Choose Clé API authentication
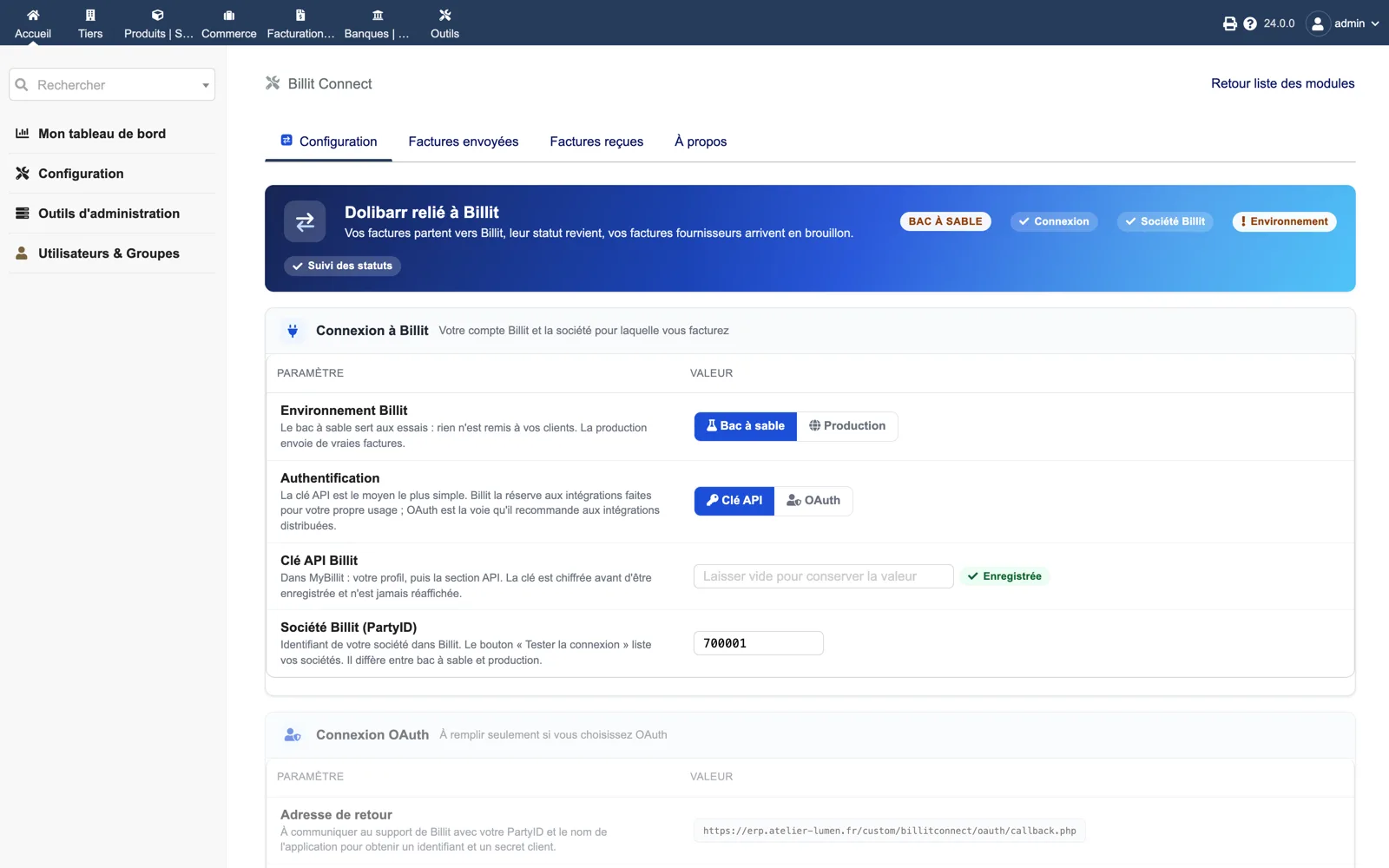The height and width of the screenshot is (868, 1389). point(734,501)
